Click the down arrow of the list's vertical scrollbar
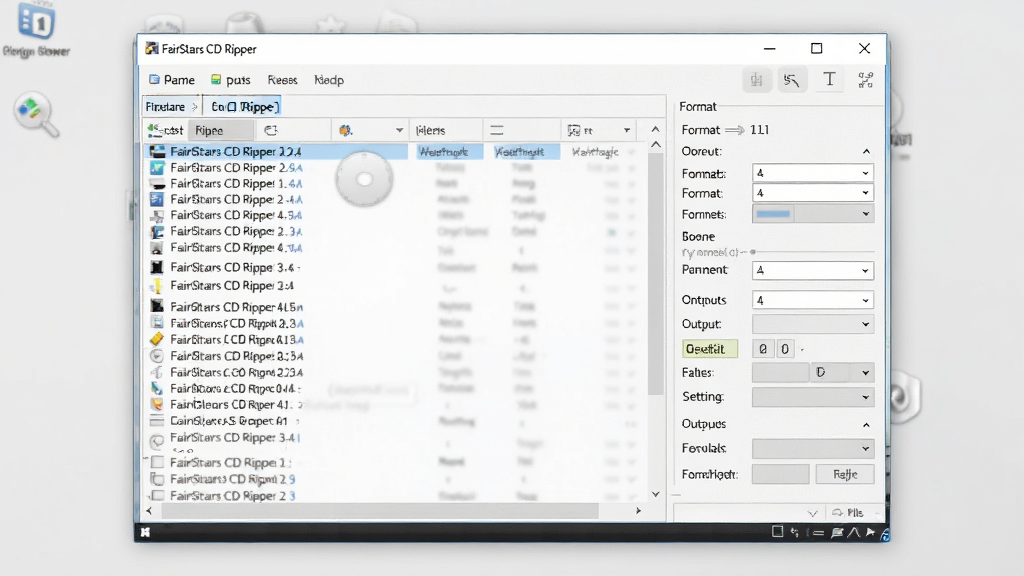1024x576 pixels. (x=656, y=494)
